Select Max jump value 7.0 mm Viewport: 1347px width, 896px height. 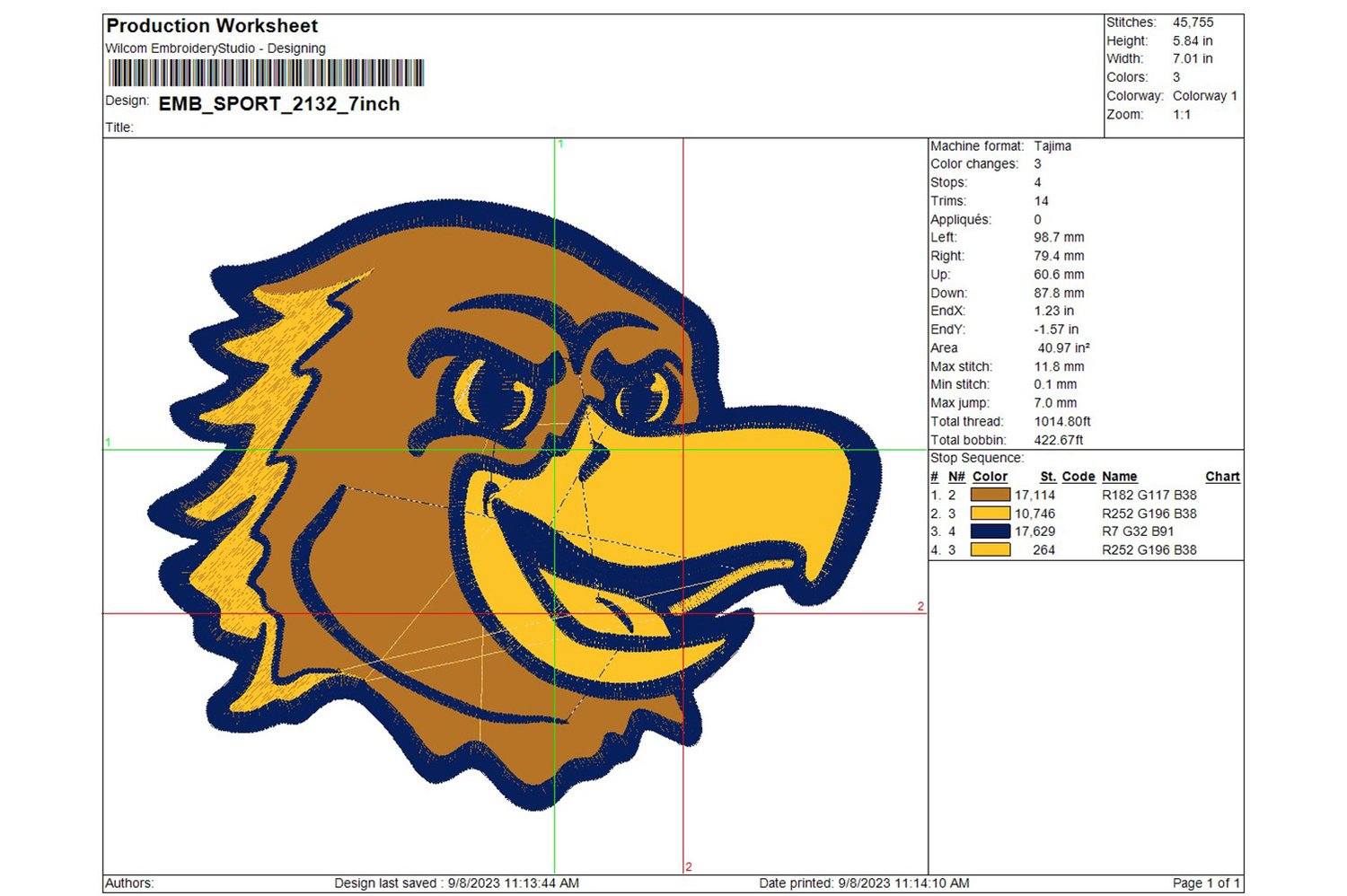1055,404
